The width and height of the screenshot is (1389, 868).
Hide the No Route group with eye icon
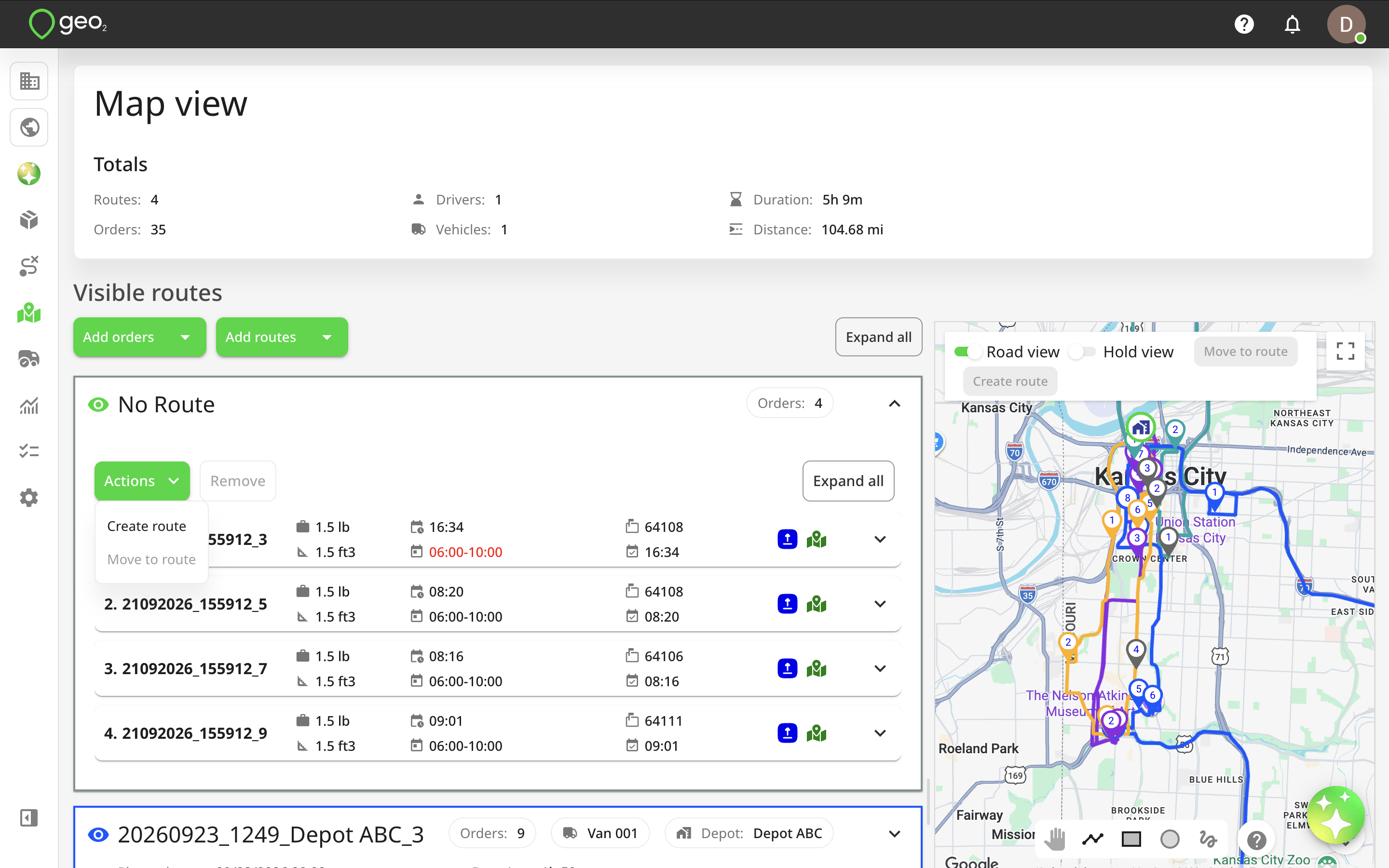tap(98, 405)
